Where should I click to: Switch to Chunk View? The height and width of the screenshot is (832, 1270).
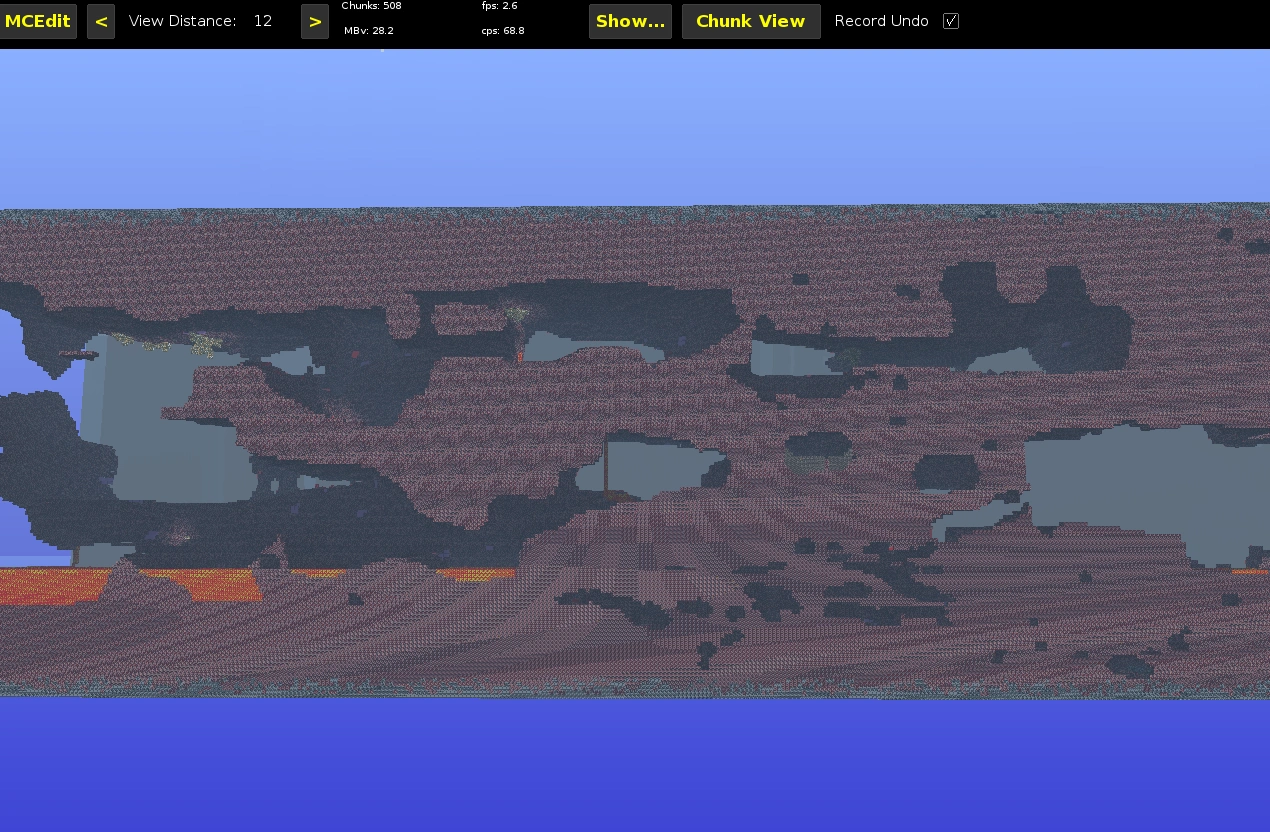pyautogui.click(x=751, y=21)
